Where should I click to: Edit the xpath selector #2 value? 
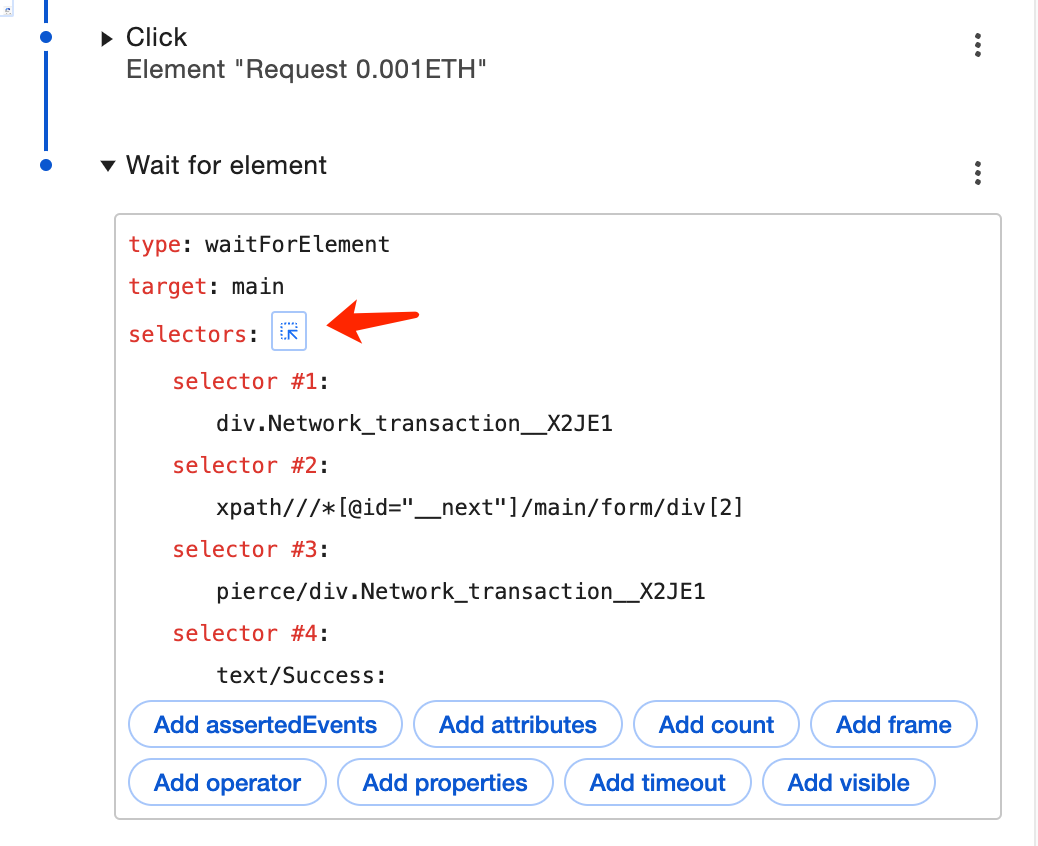(x=480, y=508)
